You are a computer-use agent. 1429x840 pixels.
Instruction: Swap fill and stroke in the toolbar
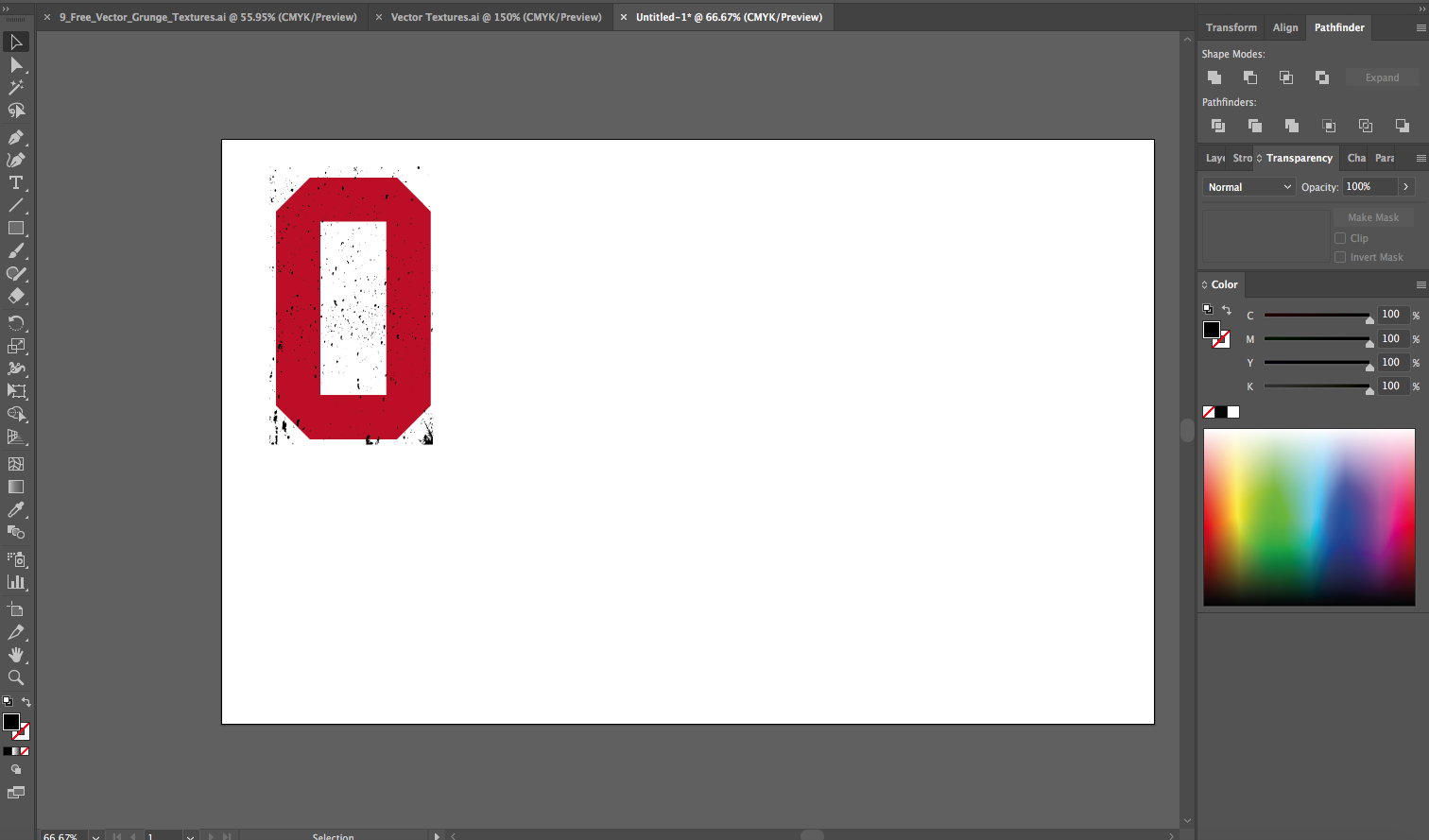pyautogui.click(x=26, y=702)
